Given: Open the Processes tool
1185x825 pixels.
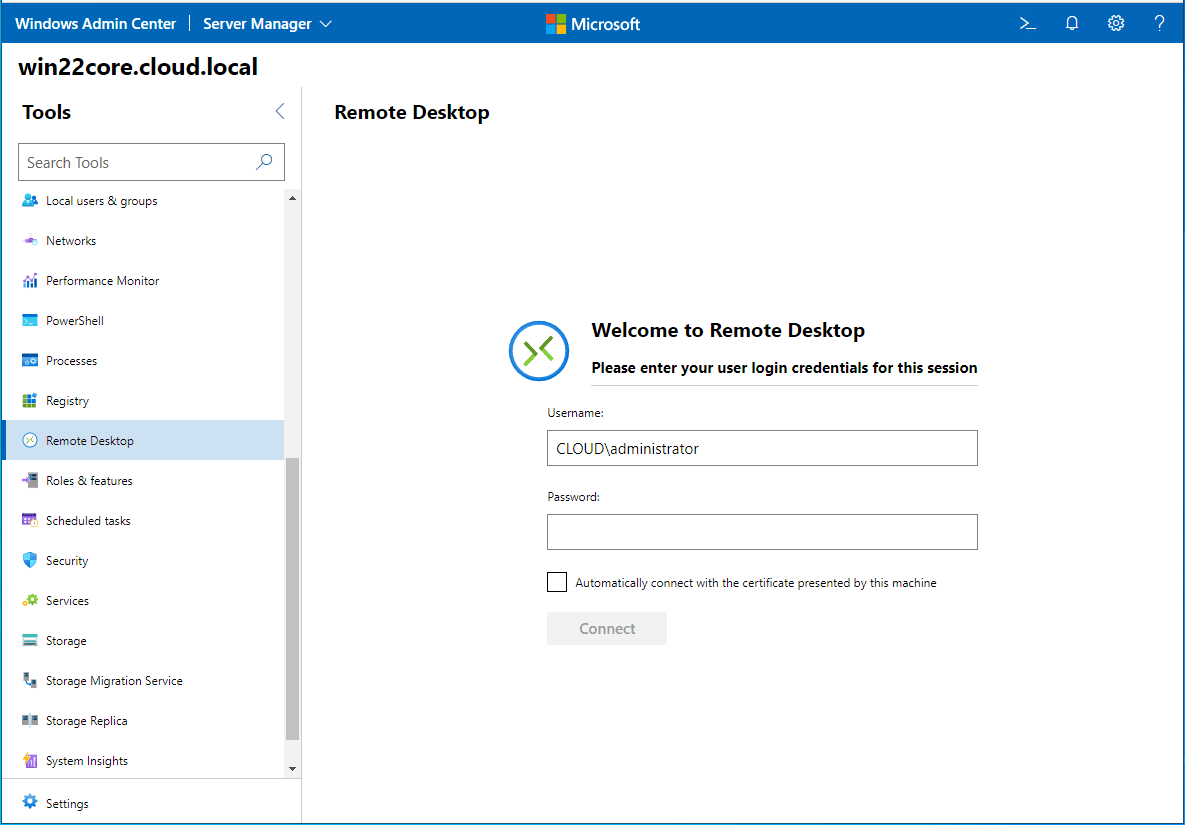Looking at the screenshot, I should 71,360.
